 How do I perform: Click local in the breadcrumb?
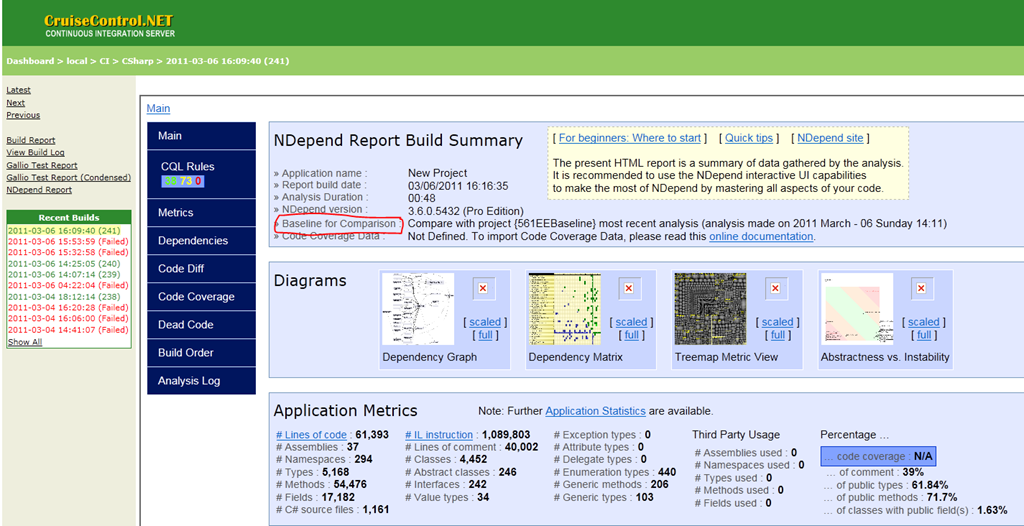pyautogui.click(x=77, y=61)
